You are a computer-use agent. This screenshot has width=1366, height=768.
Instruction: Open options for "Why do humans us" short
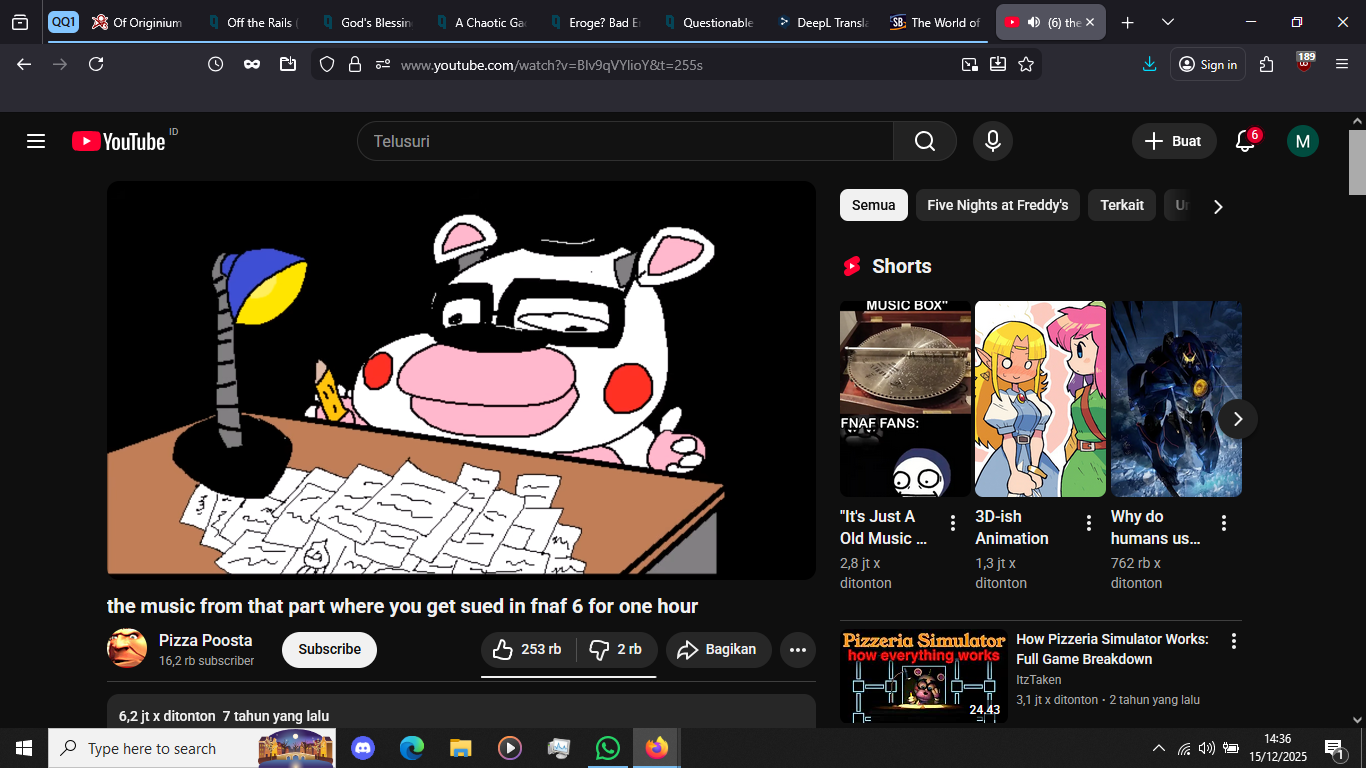[1224, 523]
